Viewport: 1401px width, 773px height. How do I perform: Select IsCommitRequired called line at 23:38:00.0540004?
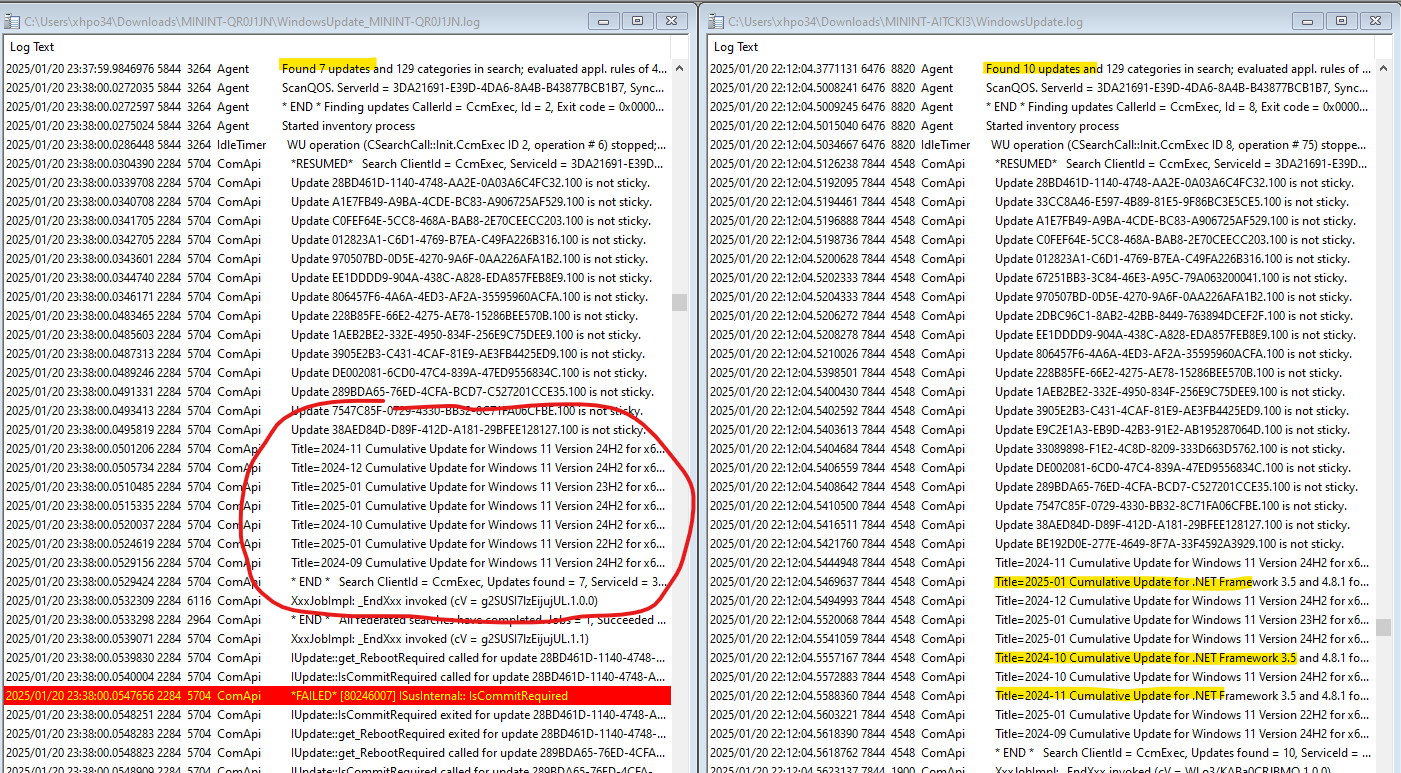coord(337,677)
